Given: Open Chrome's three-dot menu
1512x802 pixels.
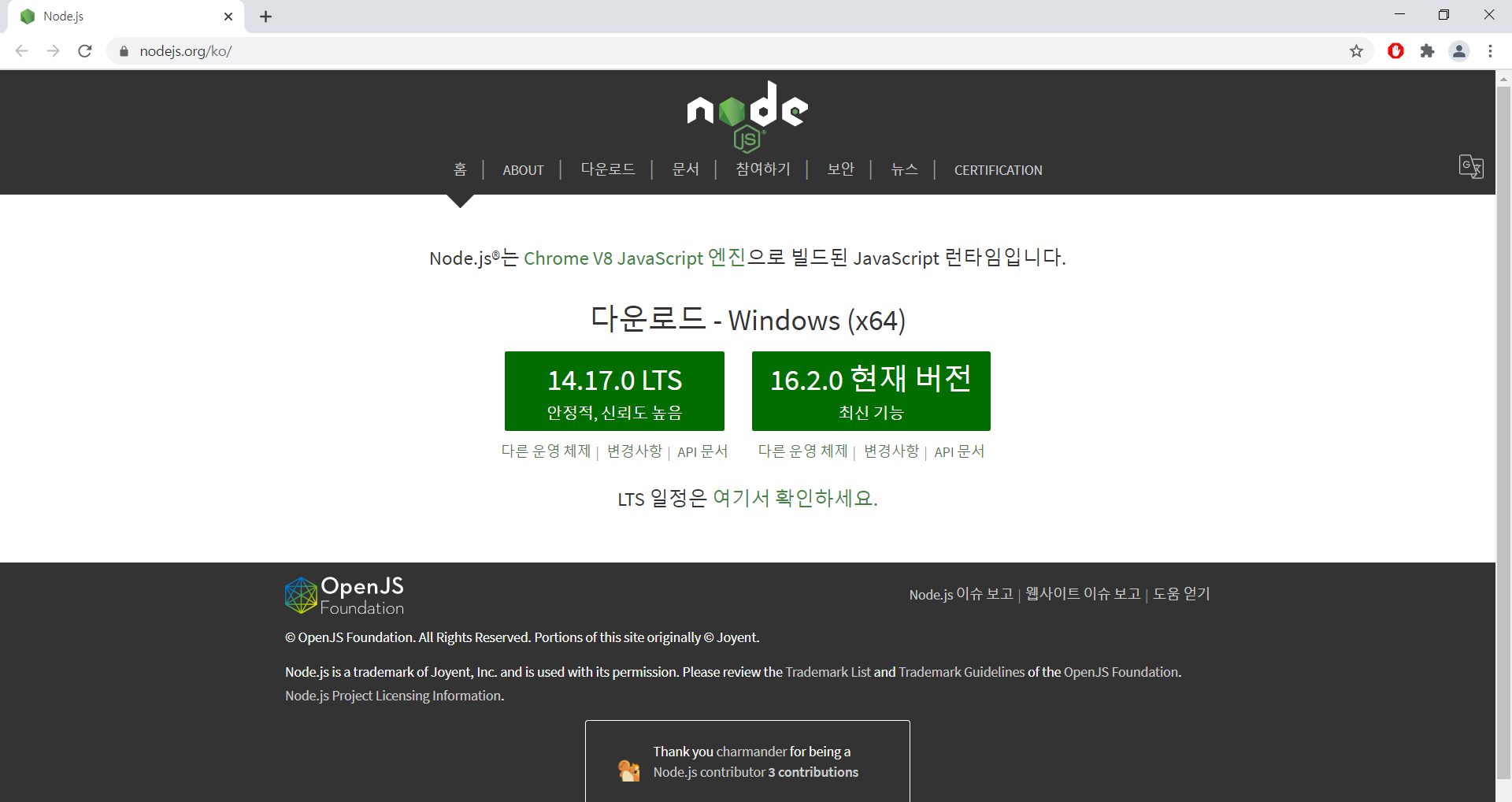Looking at the screenshot, I should (x=1490, y=51).
